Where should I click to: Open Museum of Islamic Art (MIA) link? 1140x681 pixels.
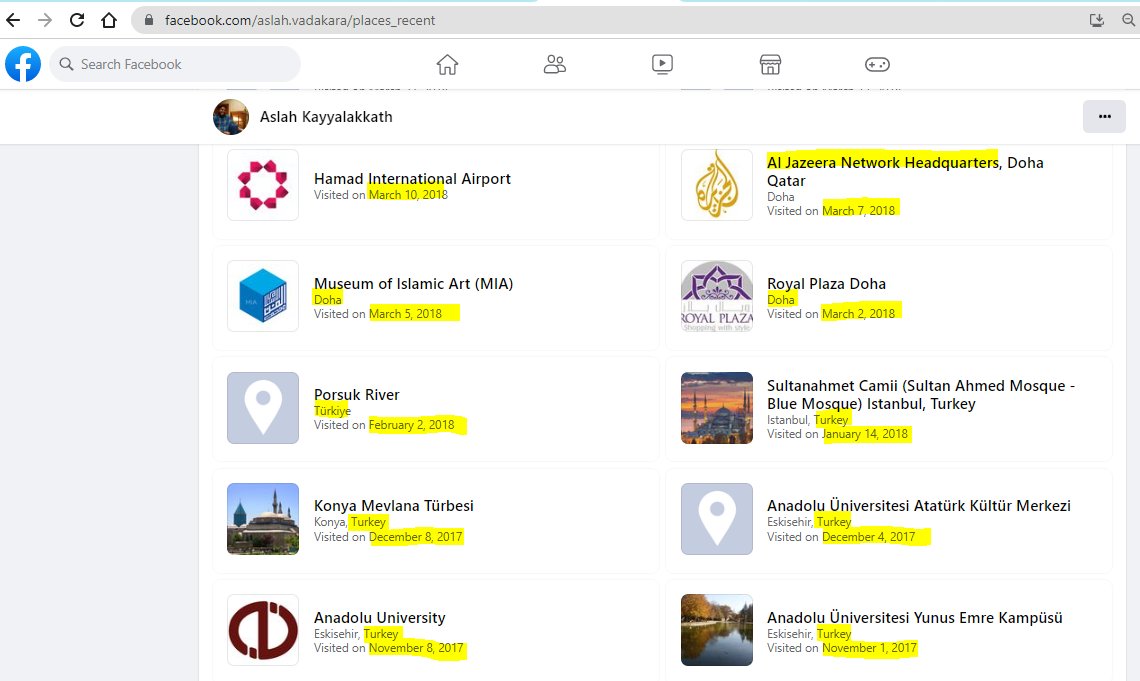[x=414, y=283]
